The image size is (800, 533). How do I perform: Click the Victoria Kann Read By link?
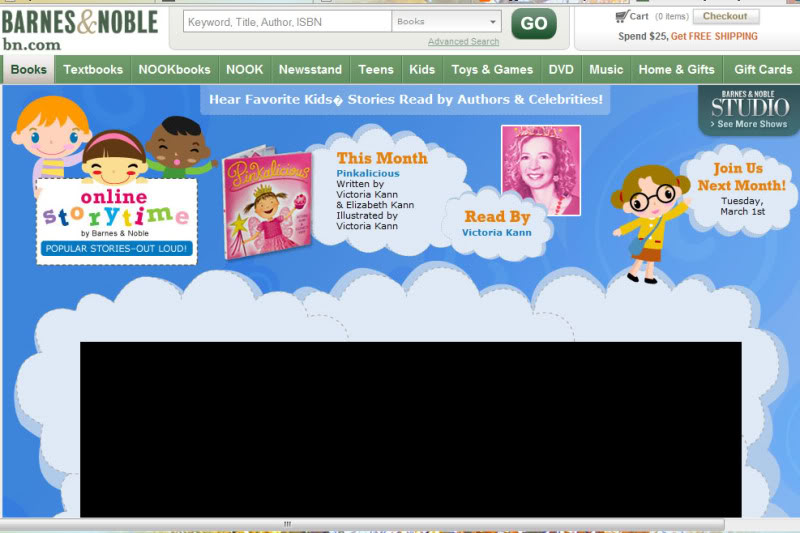pyautogui.click(x=496, y=233)
